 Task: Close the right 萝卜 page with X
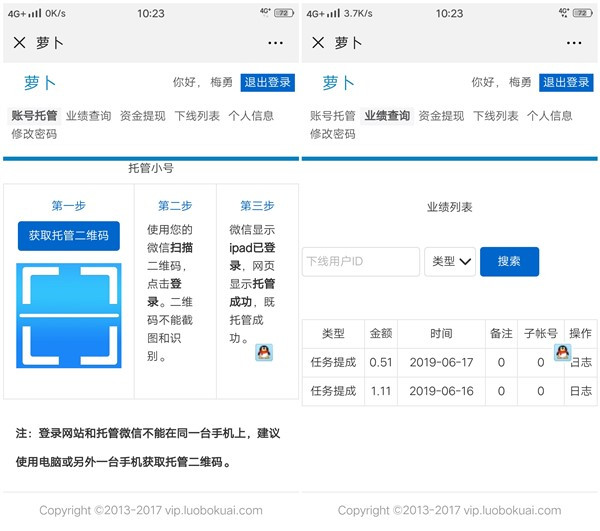pos(318,42)
